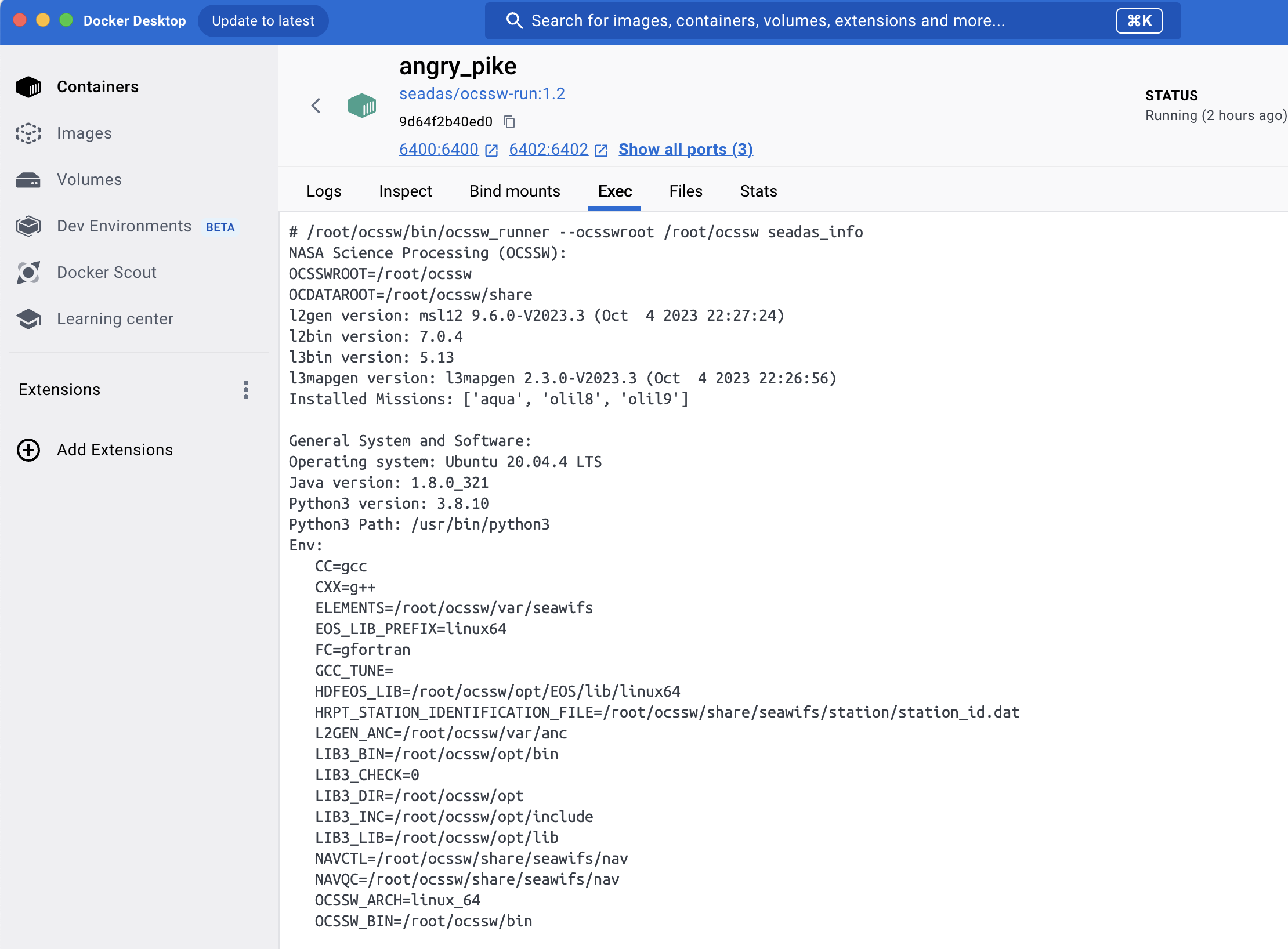Click the Inspect tab
This screenshot has height=949, width=1288.
click(x=405, y=191)
